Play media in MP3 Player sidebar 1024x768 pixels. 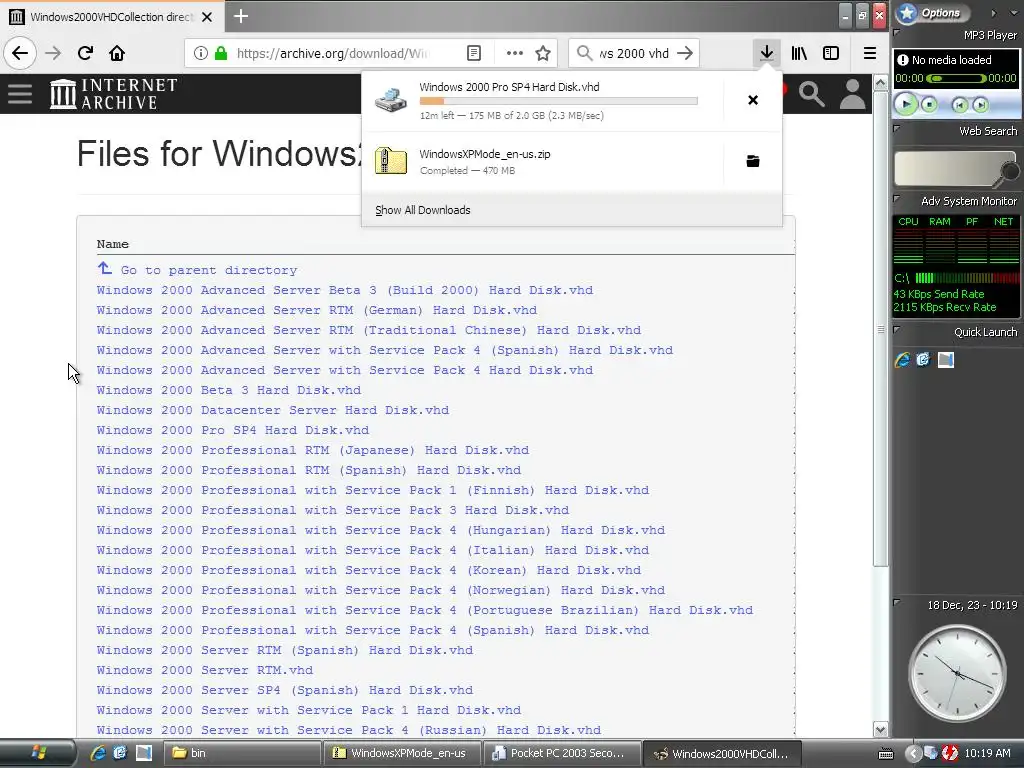906,104
